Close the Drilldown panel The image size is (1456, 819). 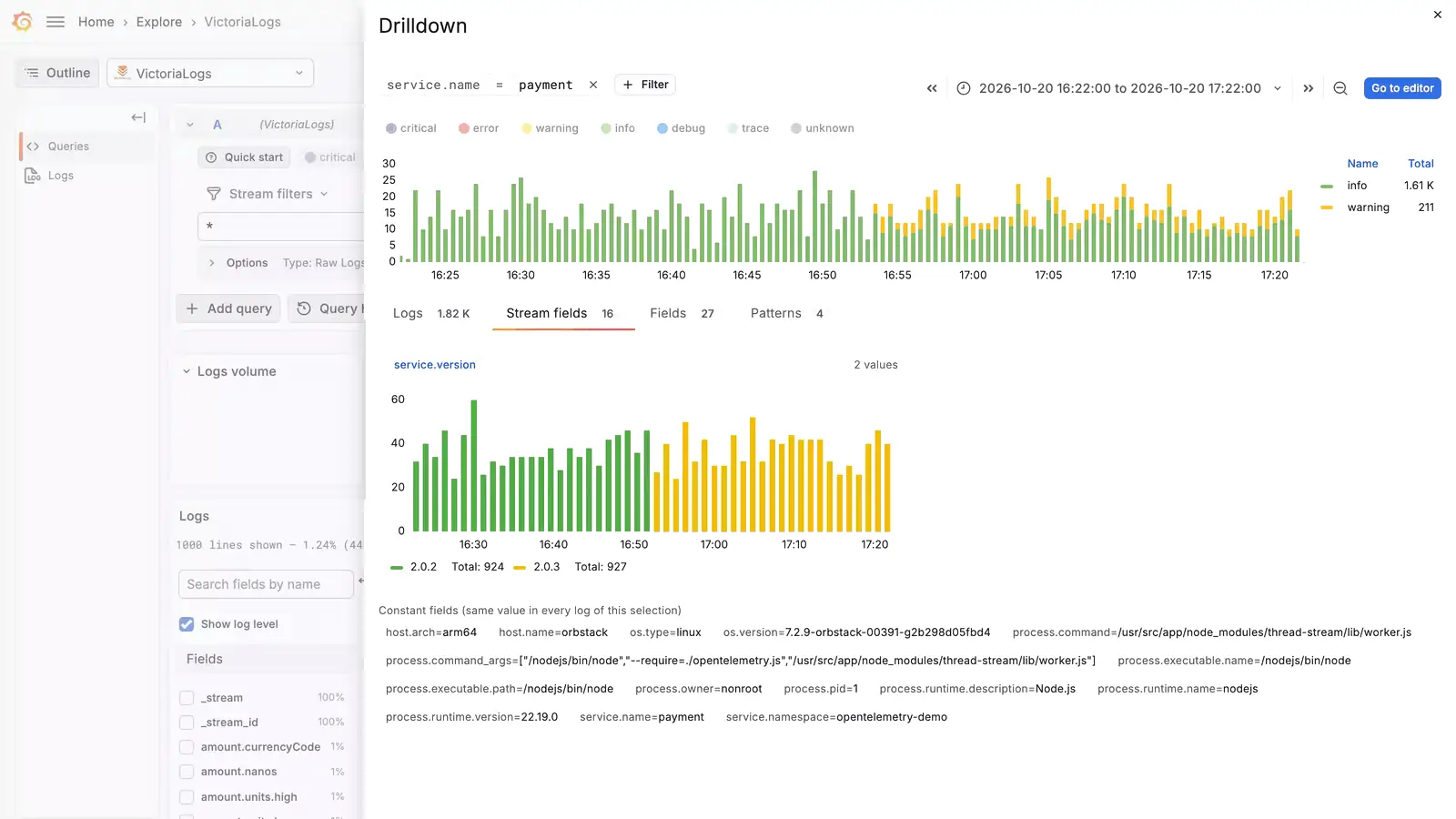pos(1438,15)
